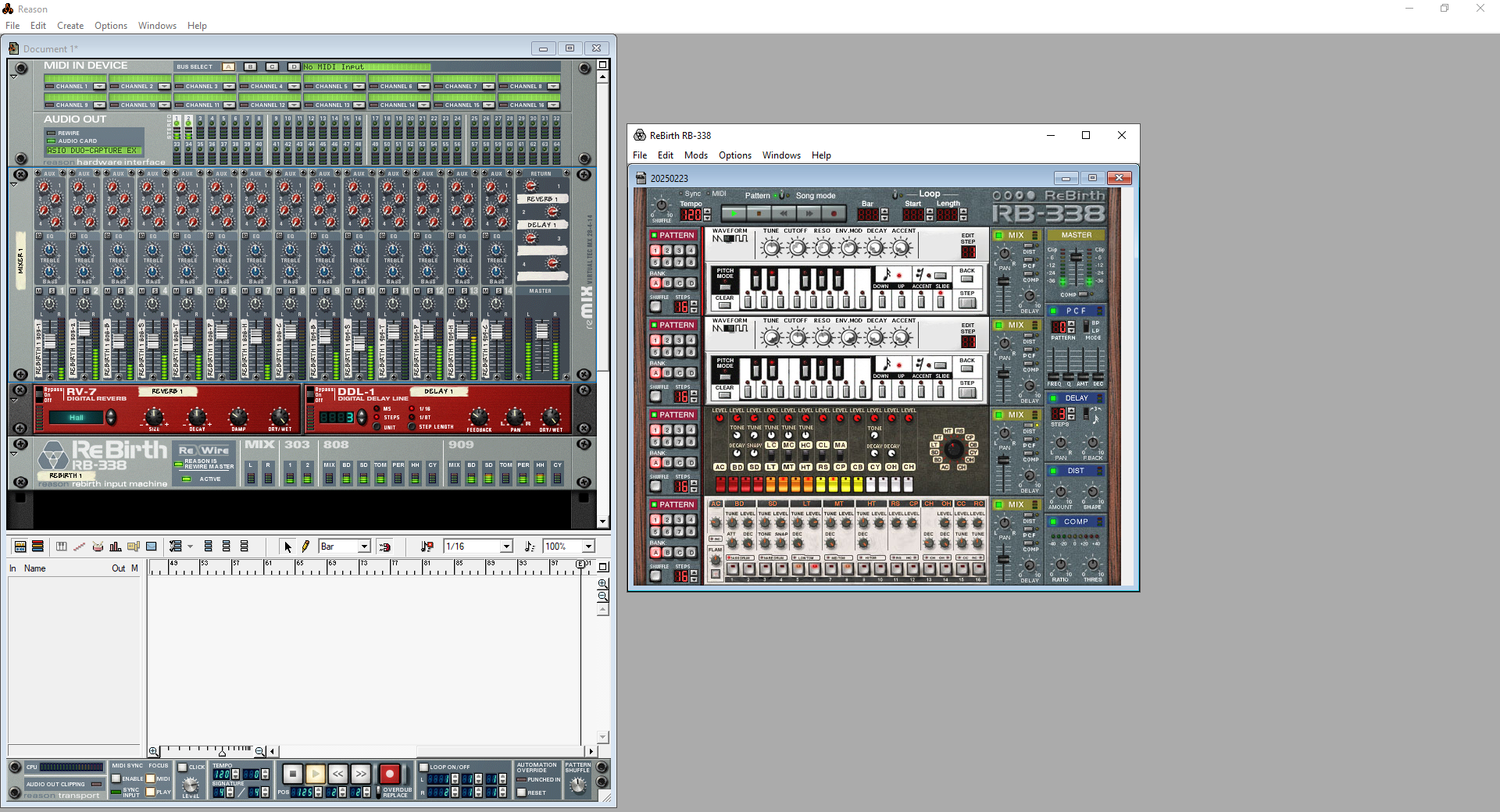This screenshot has height=812, width=1500.
Task: Toggle Loop On/Off in transport
Action: tap(423, 767)
